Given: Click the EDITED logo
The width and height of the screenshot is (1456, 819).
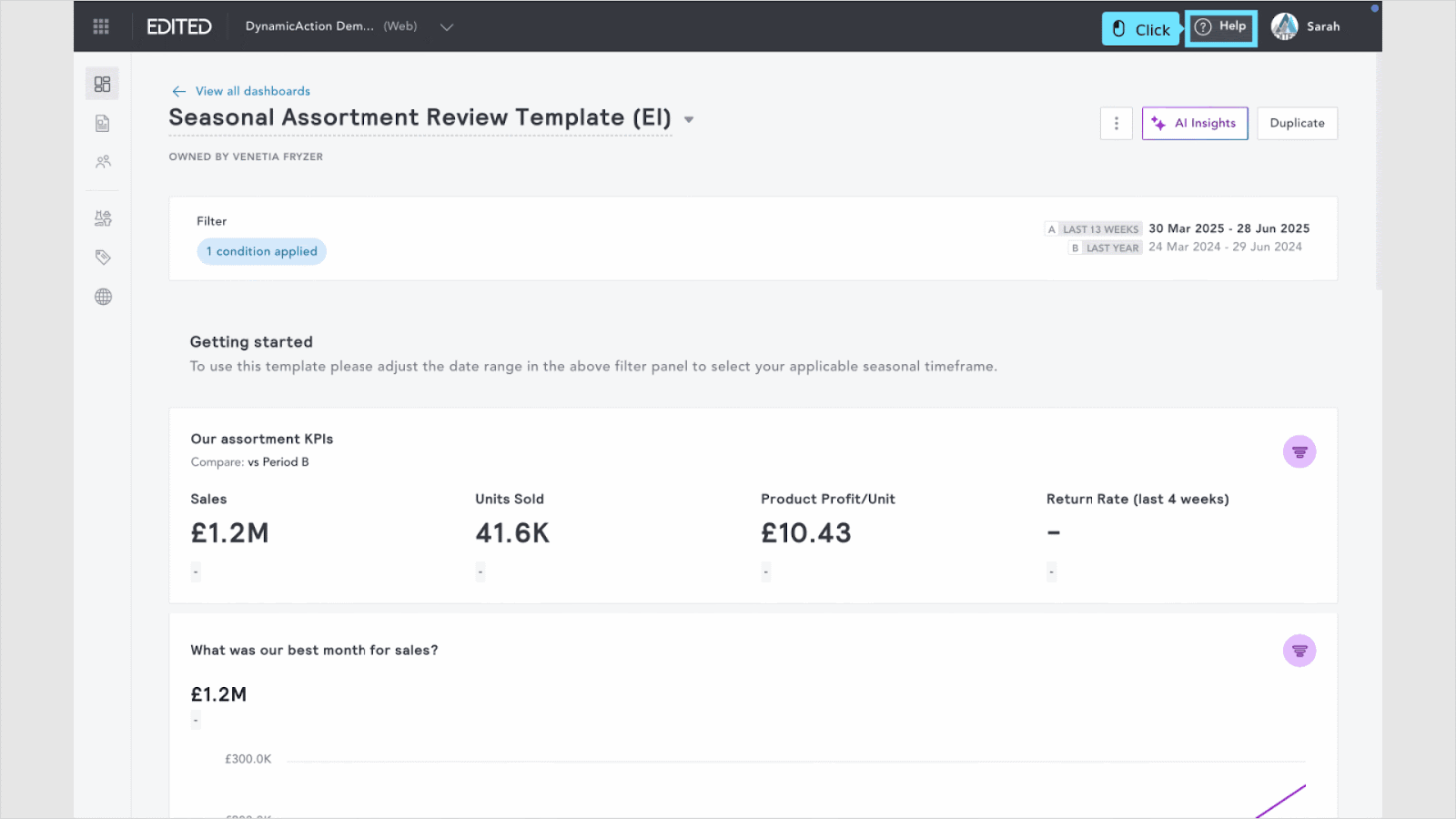Looking at the screenshot, I should [179, 26].
